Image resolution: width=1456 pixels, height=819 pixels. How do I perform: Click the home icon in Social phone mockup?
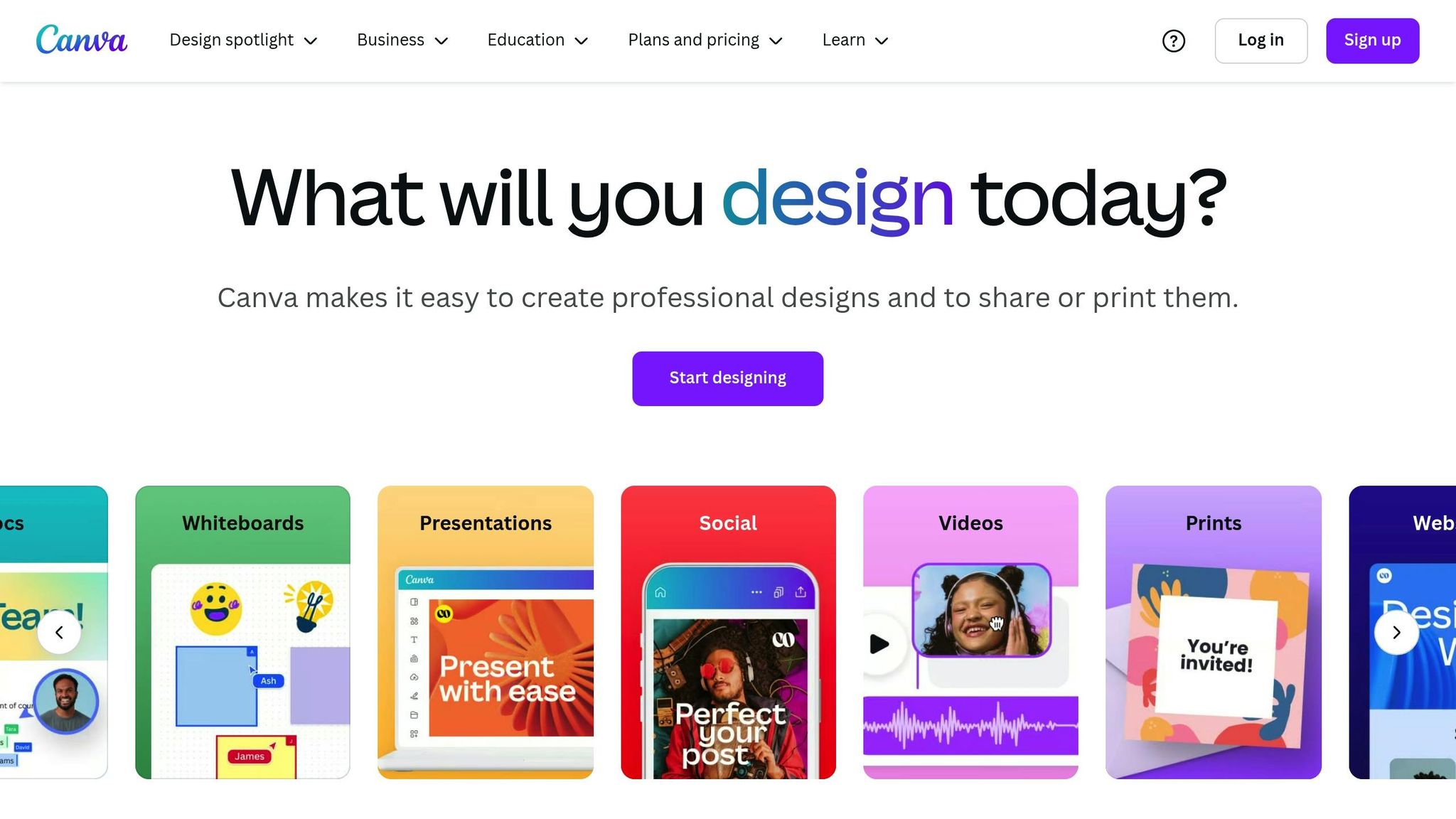click(660, 592)
